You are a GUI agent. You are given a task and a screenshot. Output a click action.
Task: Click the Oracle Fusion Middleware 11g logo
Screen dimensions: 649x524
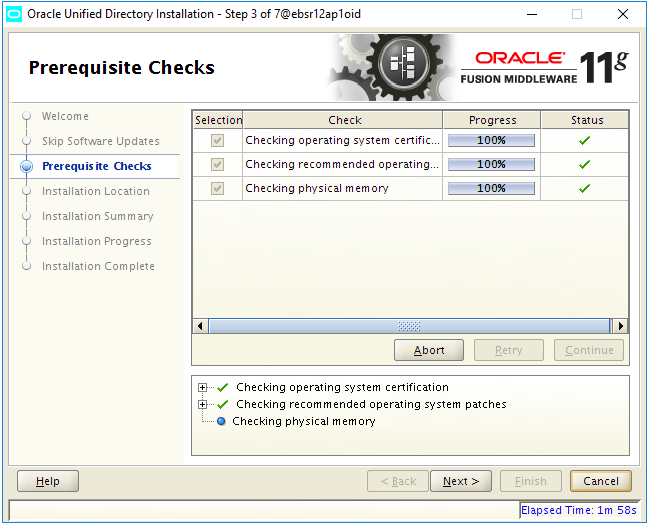pyautogui.click(x=545, y=67)
